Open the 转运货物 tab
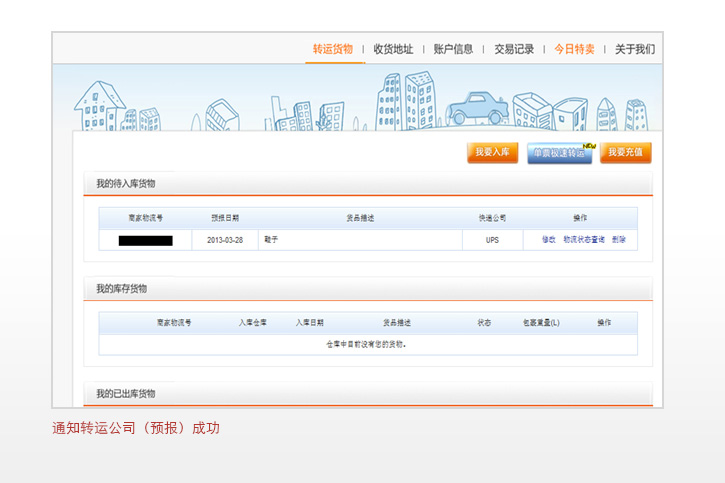This screenshot has width=725, height=483. click(x=332, y=49)
